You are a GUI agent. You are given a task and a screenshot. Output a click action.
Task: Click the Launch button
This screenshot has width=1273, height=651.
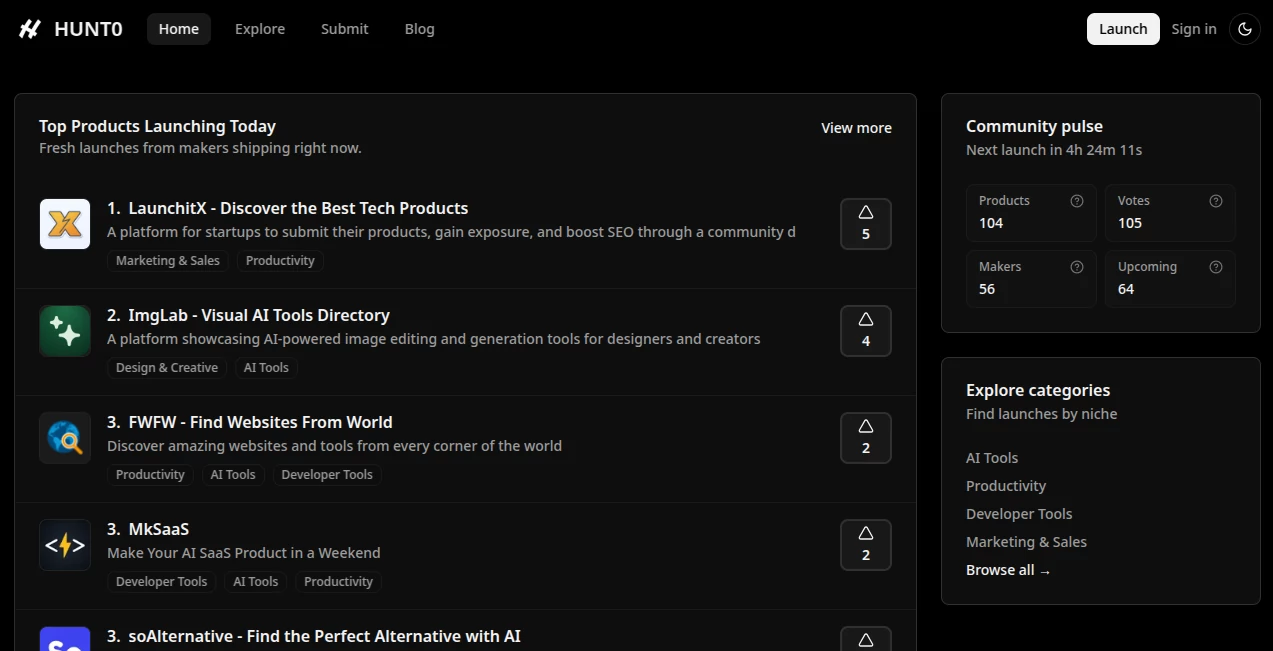tap(1122, 29)
